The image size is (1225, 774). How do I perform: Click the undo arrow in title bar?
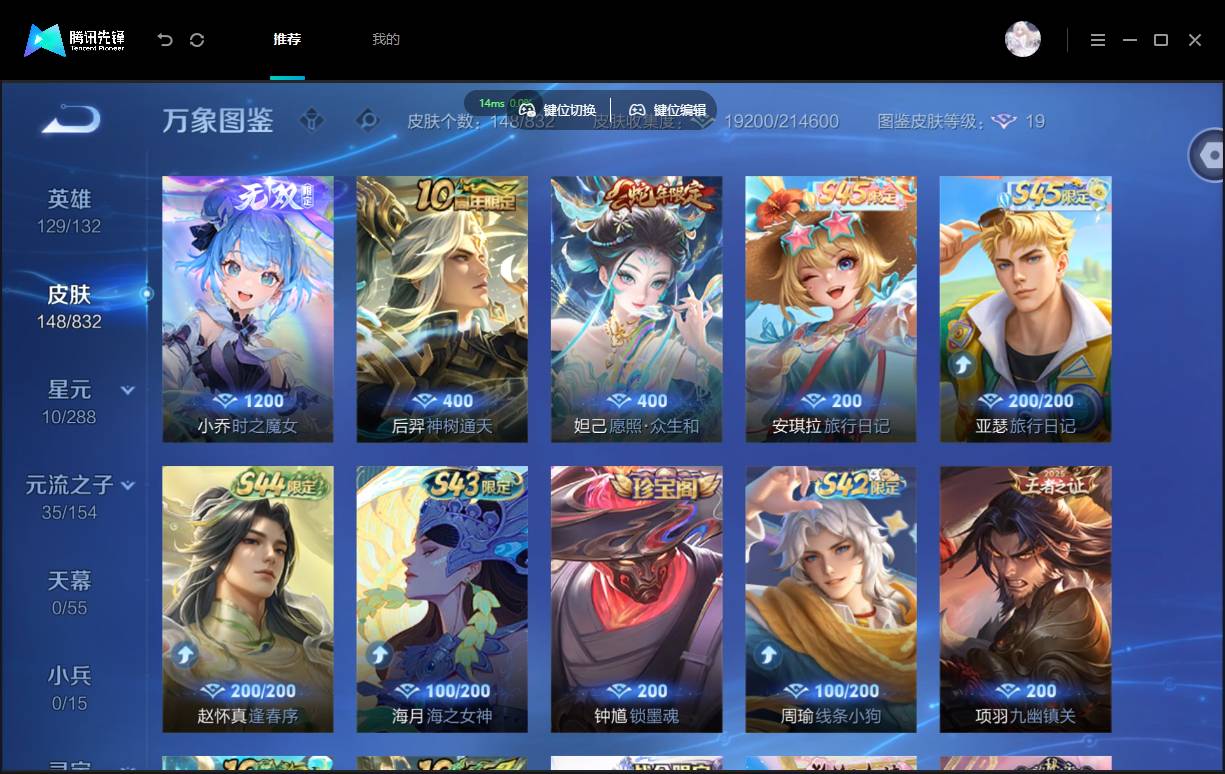pos(165,40)
